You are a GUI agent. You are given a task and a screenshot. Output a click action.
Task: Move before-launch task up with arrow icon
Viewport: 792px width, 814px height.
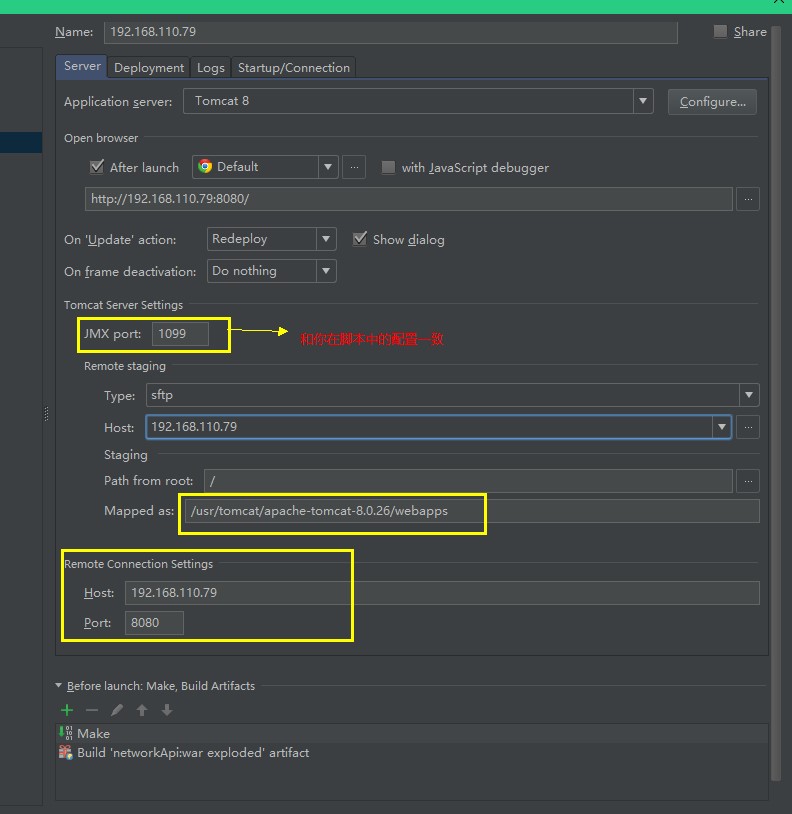(142, 710)
